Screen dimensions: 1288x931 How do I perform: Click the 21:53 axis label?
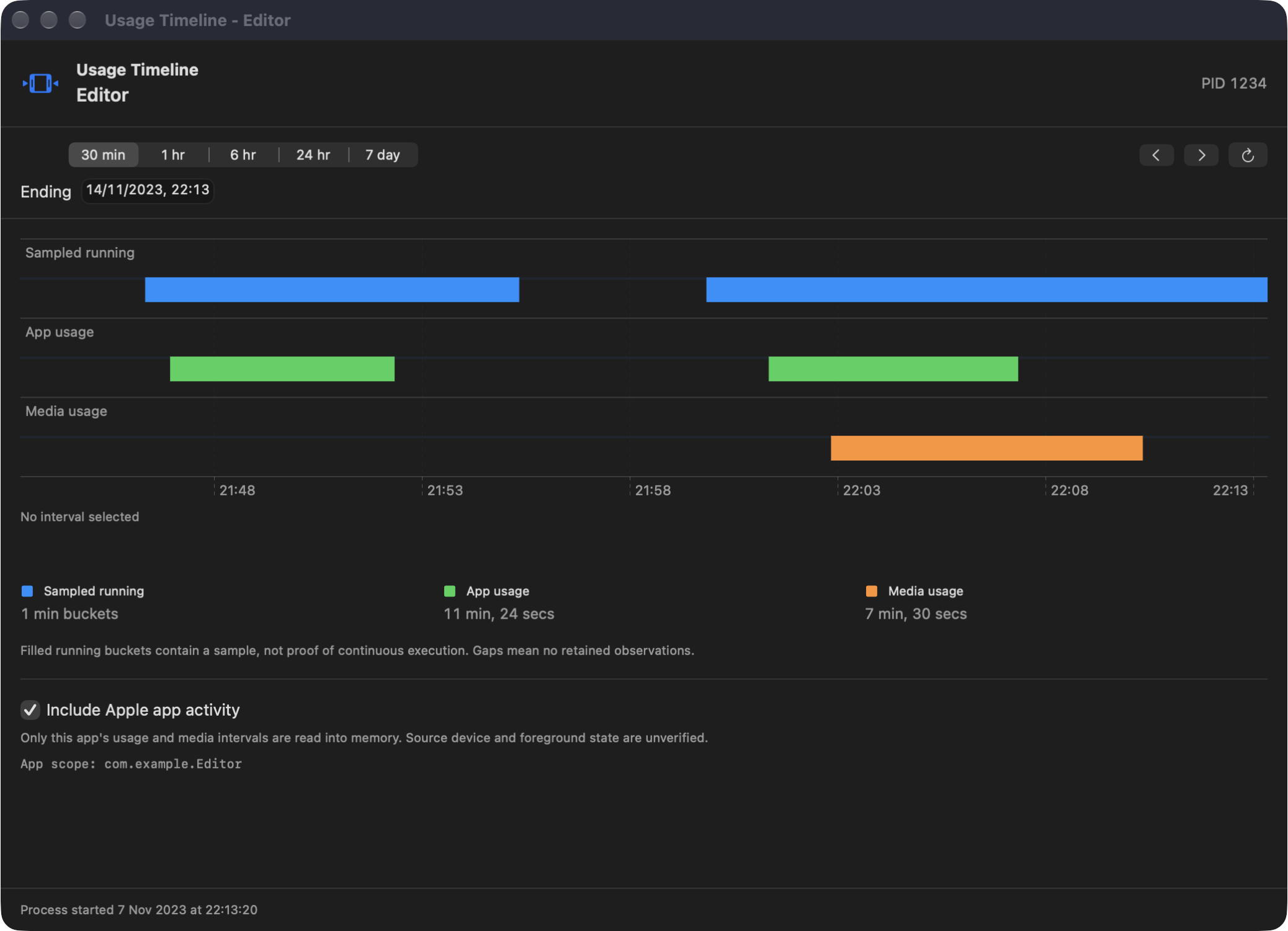point(445,490)
